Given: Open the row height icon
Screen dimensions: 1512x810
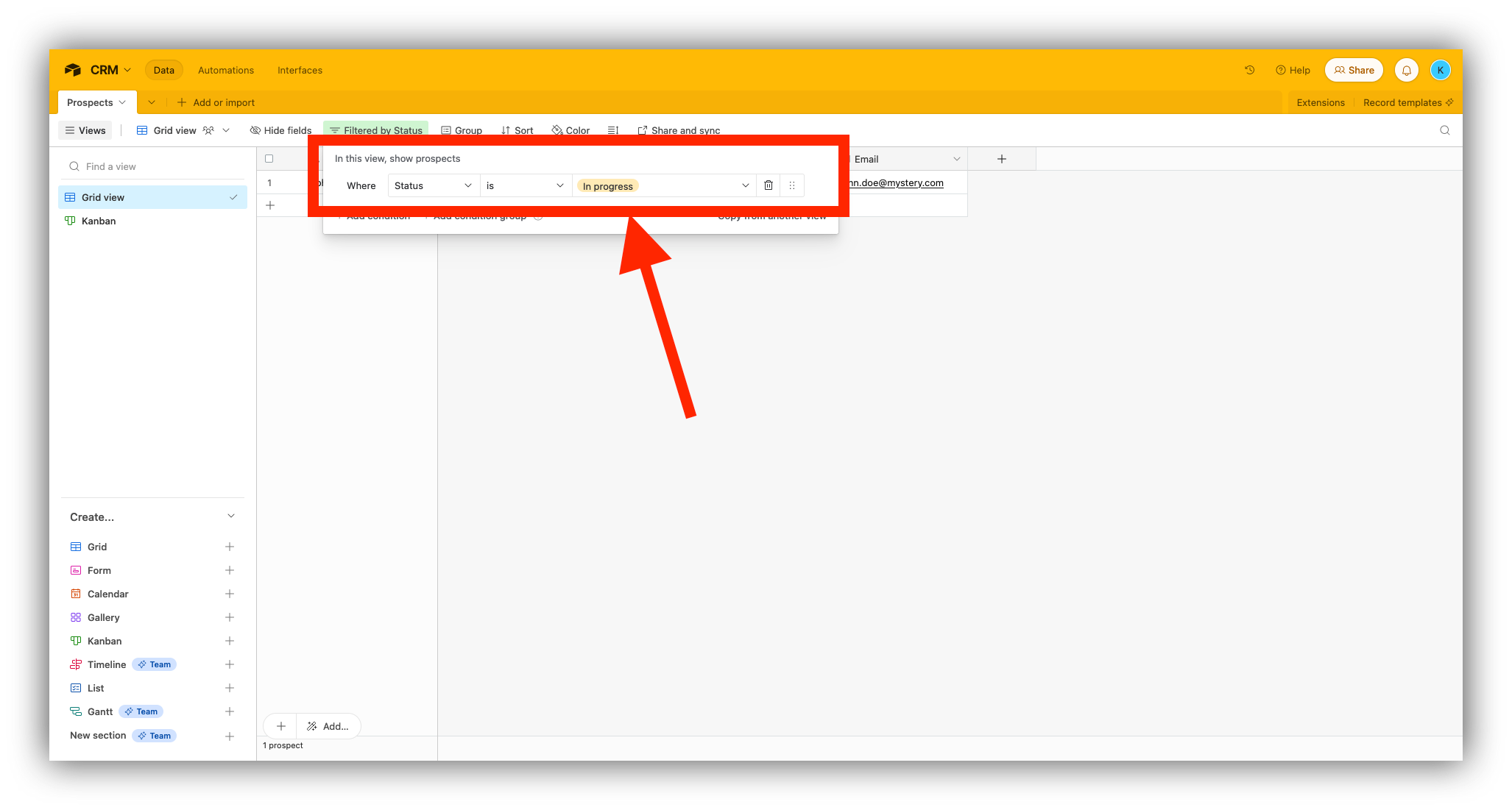Looking at the screenshot, I should tap(612, 130).
